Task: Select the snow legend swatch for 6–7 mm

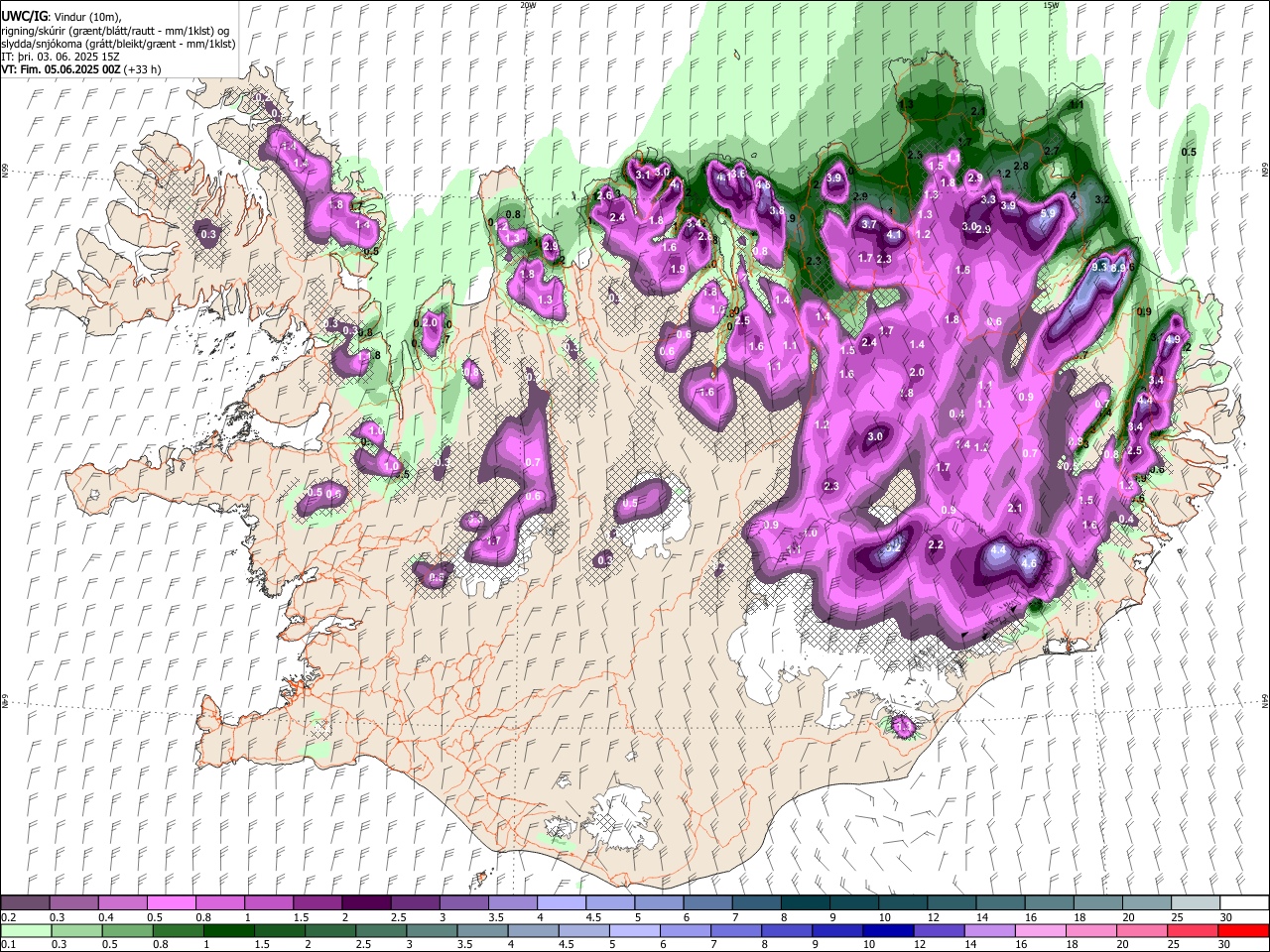Action: [x=706, y=902]
